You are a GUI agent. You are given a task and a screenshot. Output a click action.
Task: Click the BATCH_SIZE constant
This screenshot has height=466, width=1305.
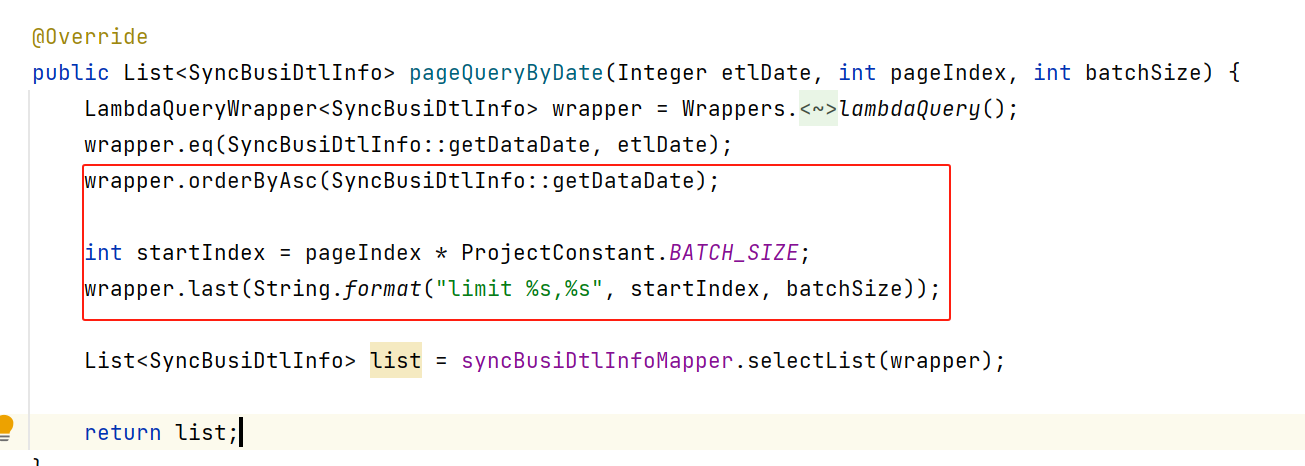(x=733, y=252)
